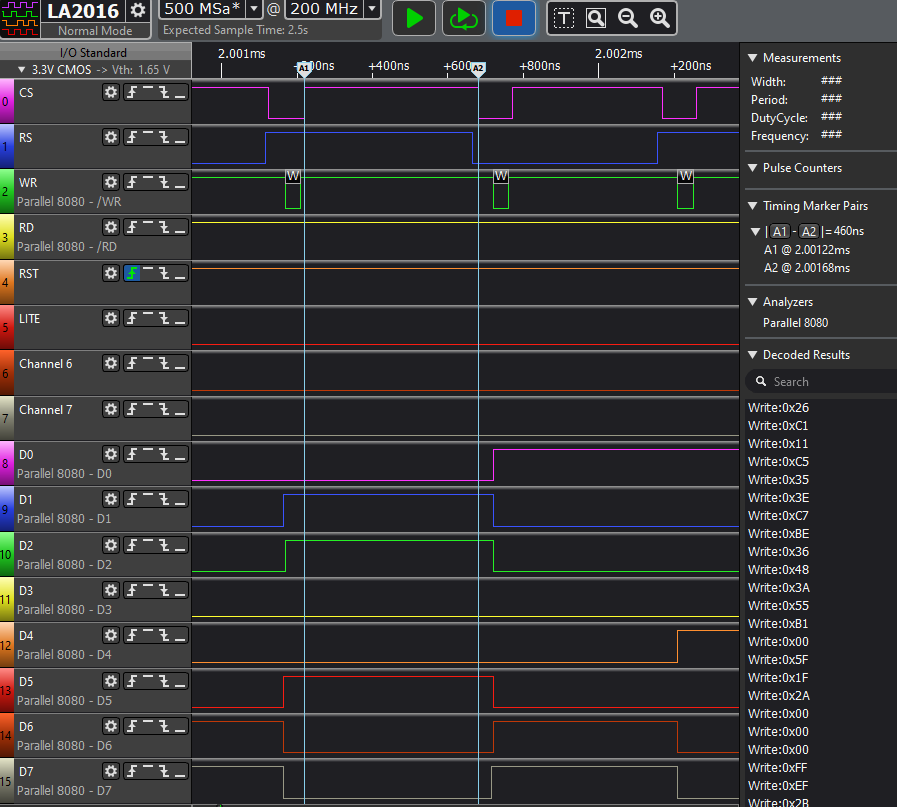This screenshot has height=807, width=897.
Task: Open the 500 MSa sample depth dropdown
Action: point(253,9)
